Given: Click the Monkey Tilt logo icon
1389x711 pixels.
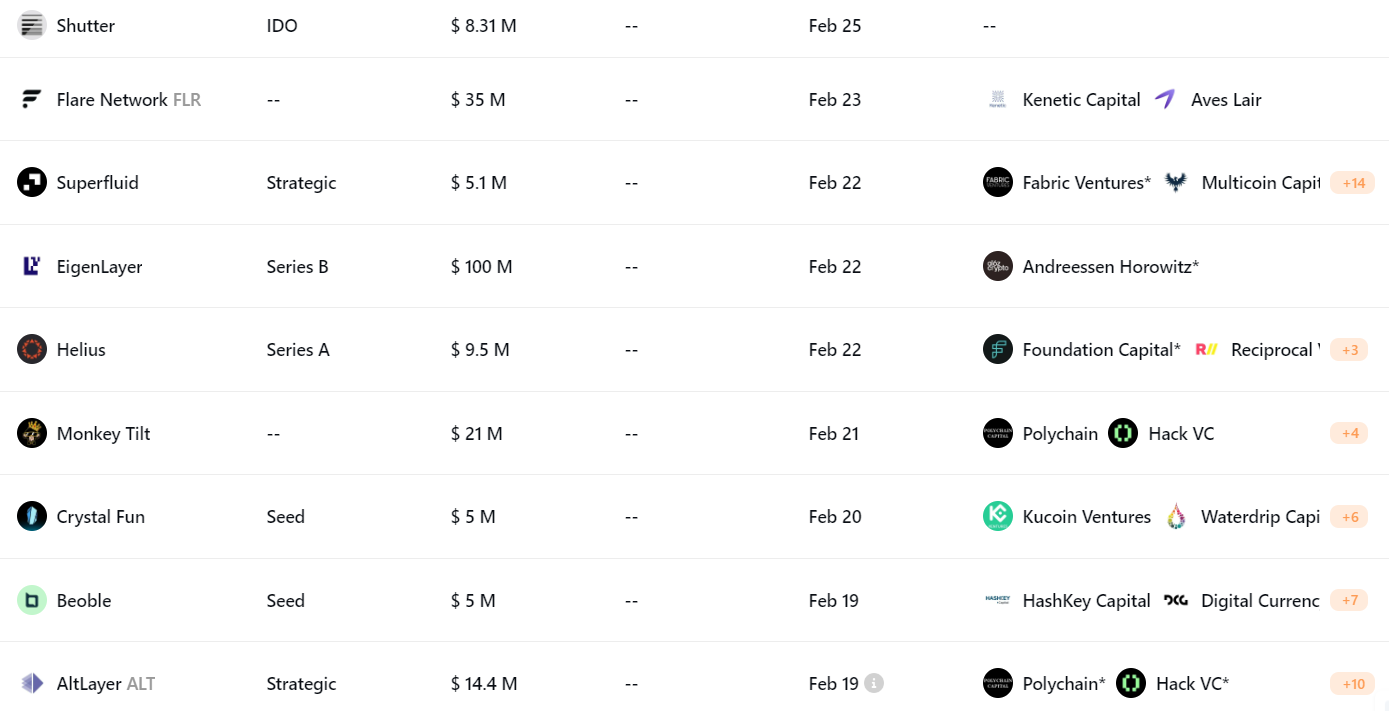Looking at the screenshot, I should tap(32, 433).
